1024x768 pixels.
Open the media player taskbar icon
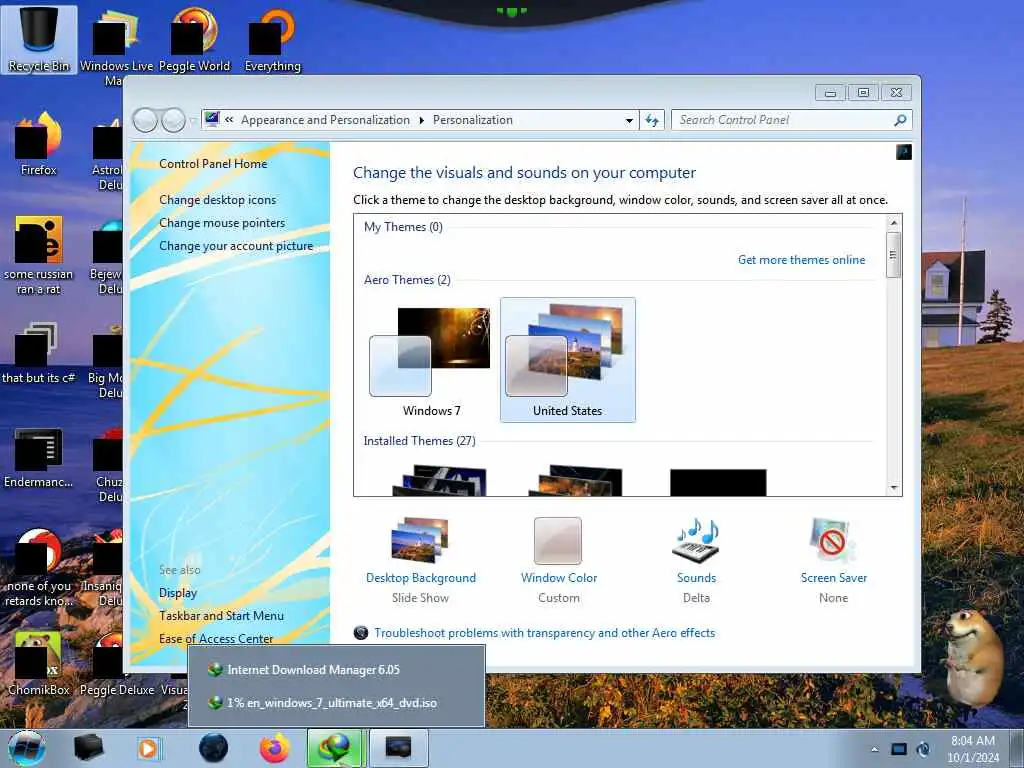(149, 748)
